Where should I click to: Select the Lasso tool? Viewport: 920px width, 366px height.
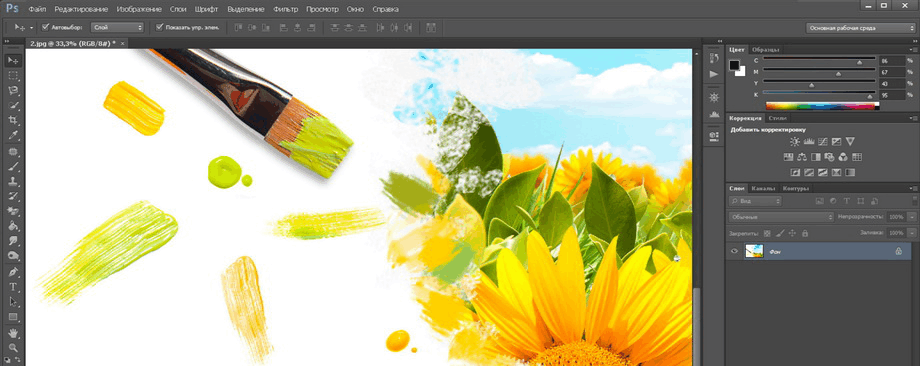[13, 90]
